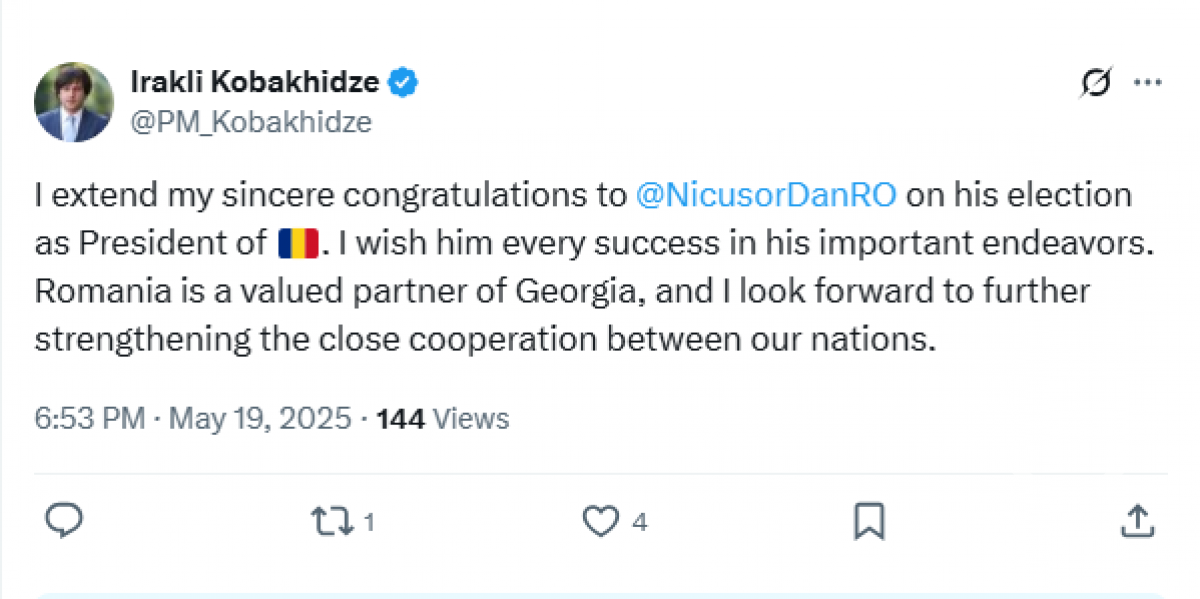1200x599 pixels.
Task: Open the reply speech bubble icon
Action: 64,521
